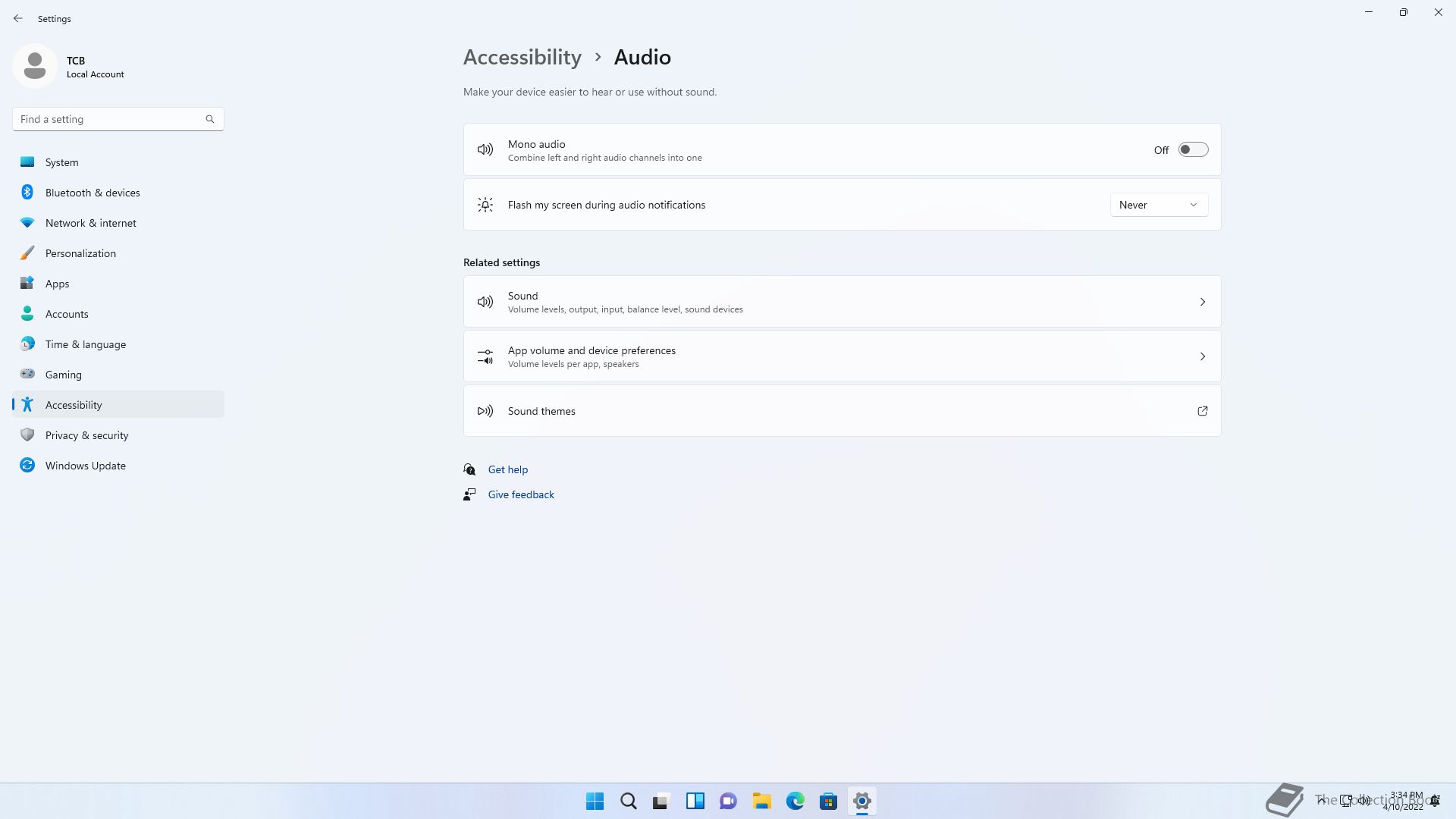Image resolution: width=1456 pixels, height=819 pixels.
Task: Click the 'Local Account' label
Action: (x=96, y=74)
